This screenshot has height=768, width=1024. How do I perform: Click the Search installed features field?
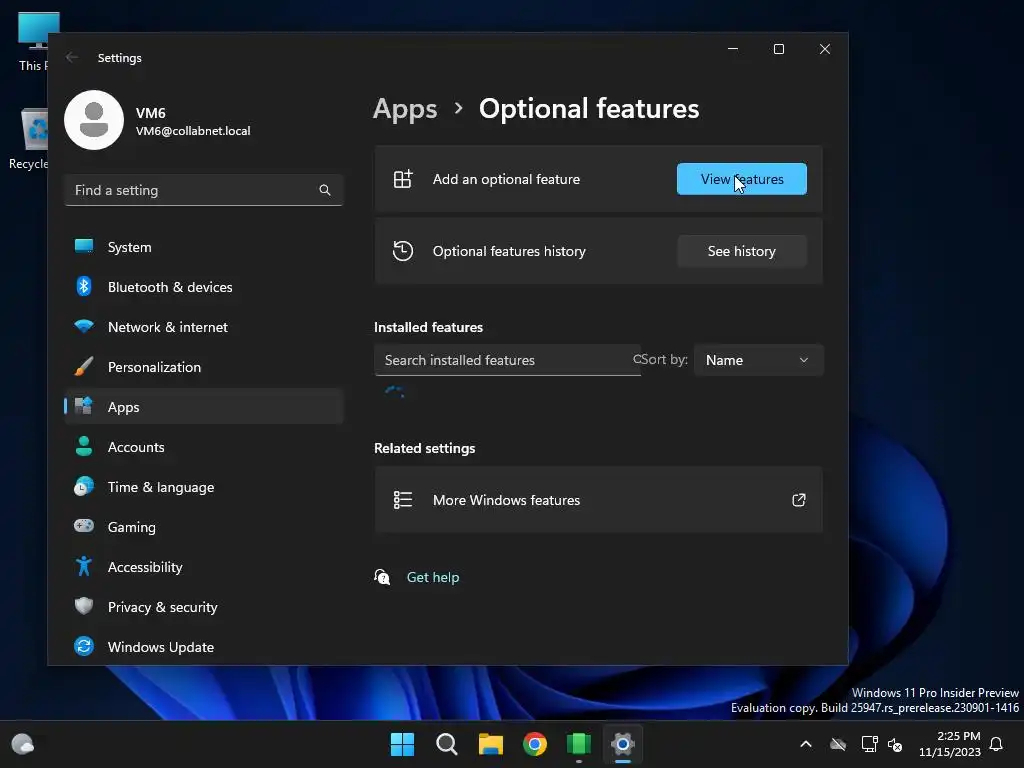pos(507,360)
